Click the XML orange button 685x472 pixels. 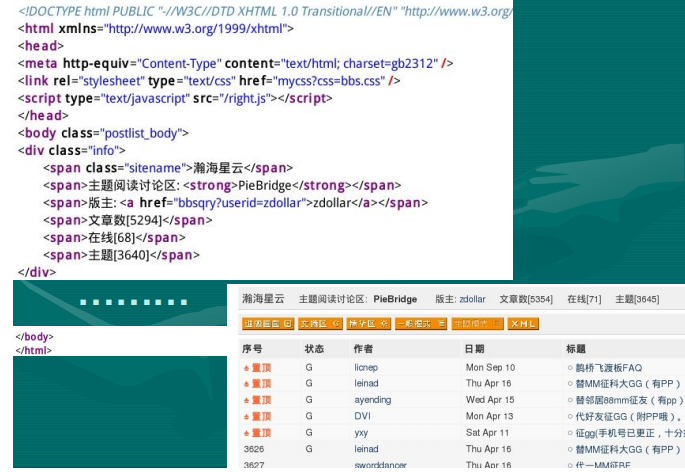[x=523, y=324]
